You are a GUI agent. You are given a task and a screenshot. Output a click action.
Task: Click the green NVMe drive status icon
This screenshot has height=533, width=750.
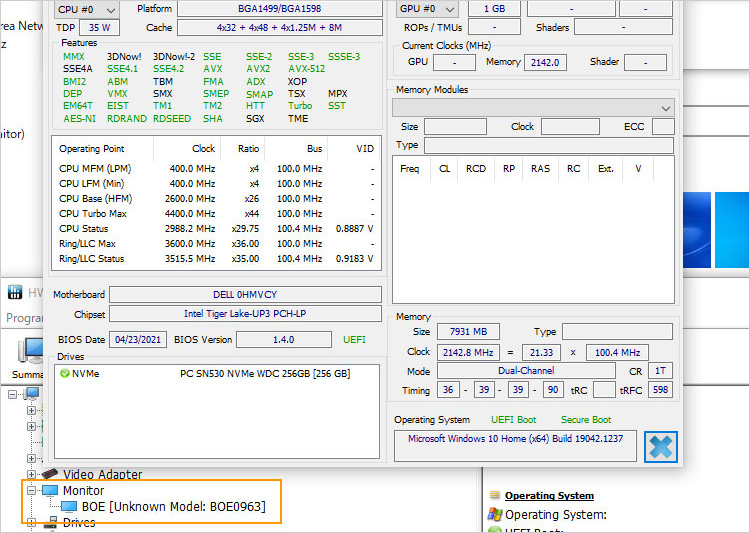tap(65, 374)
